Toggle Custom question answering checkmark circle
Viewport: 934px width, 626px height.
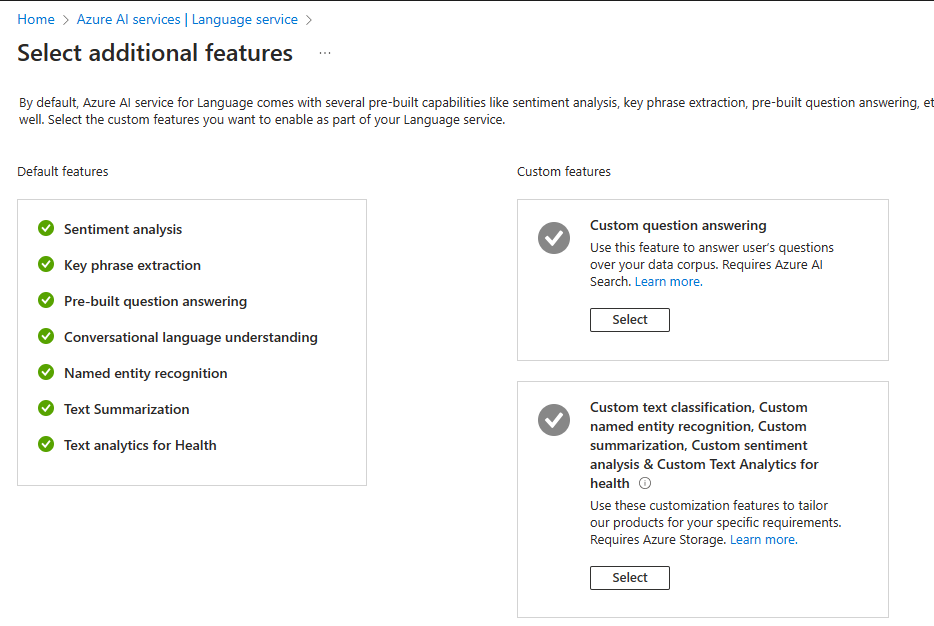[554, 238]
